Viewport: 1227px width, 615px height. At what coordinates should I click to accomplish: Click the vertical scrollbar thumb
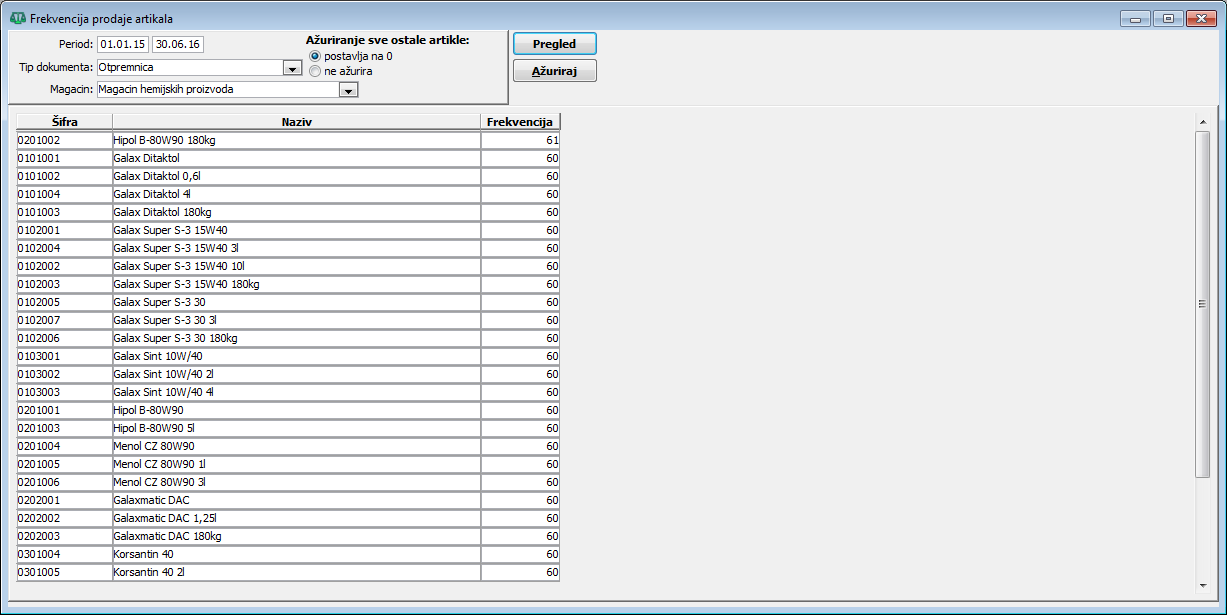(x=1202, y=304)
